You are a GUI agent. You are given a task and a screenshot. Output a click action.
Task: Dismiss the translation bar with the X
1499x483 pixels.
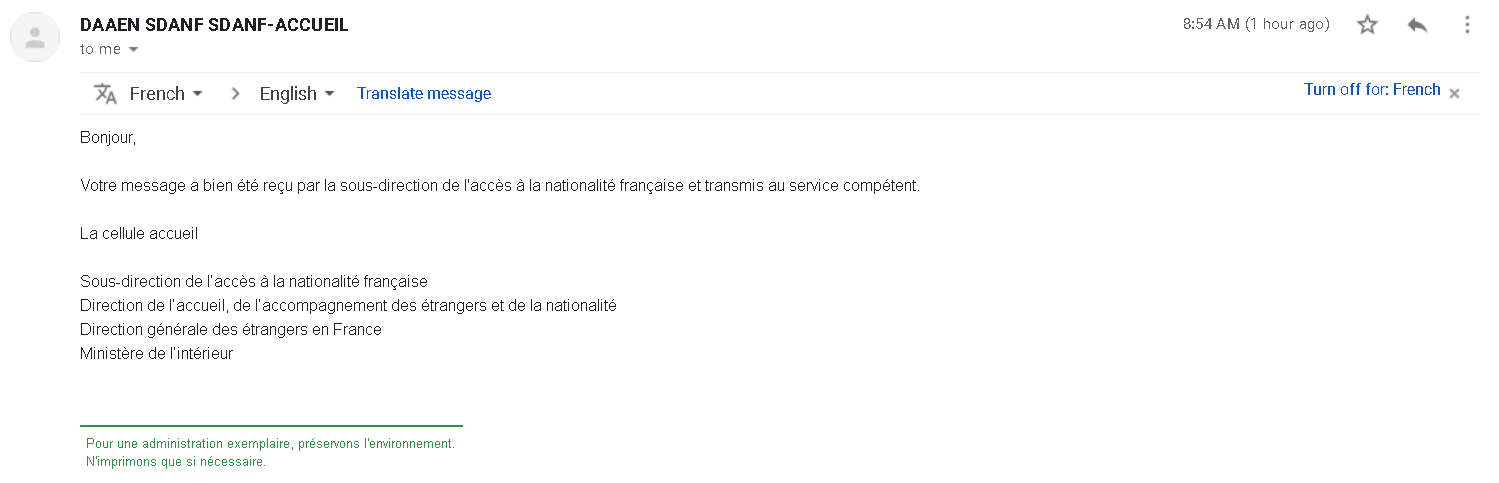(1455, 93)
